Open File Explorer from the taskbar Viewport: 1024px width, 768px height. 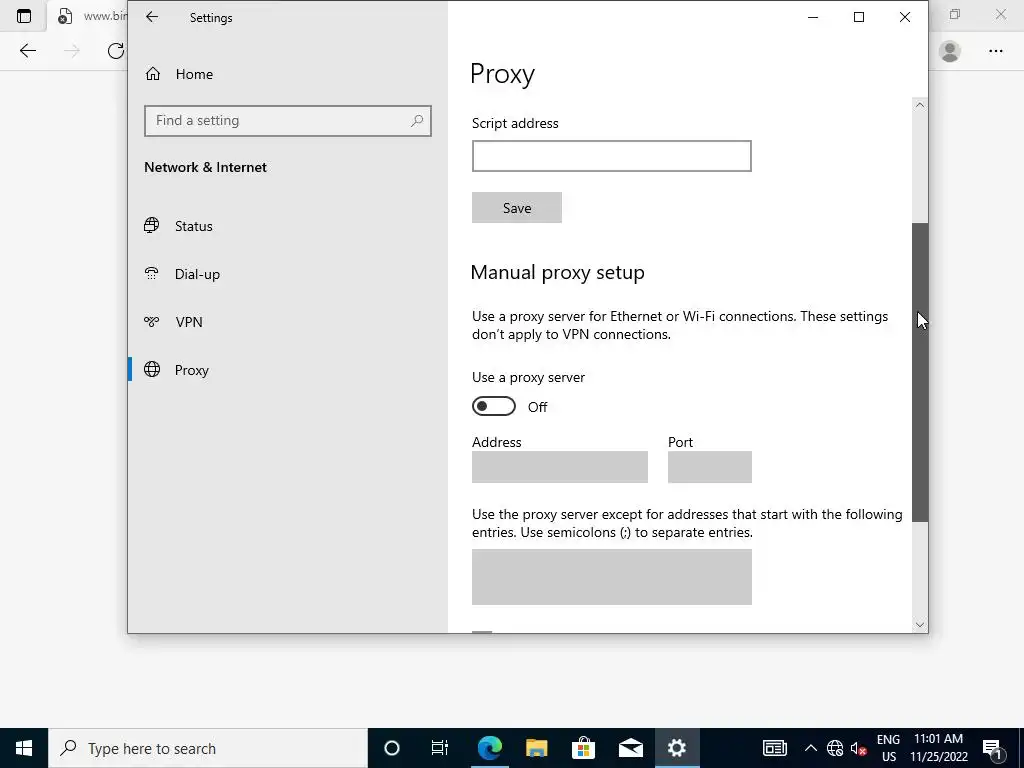(536, 748)
